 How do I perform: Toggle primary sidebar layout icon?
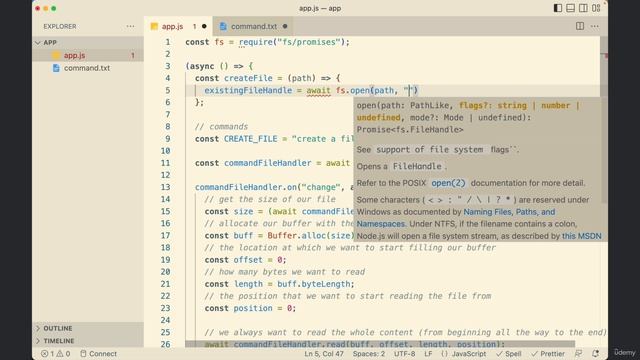[558, 8]
